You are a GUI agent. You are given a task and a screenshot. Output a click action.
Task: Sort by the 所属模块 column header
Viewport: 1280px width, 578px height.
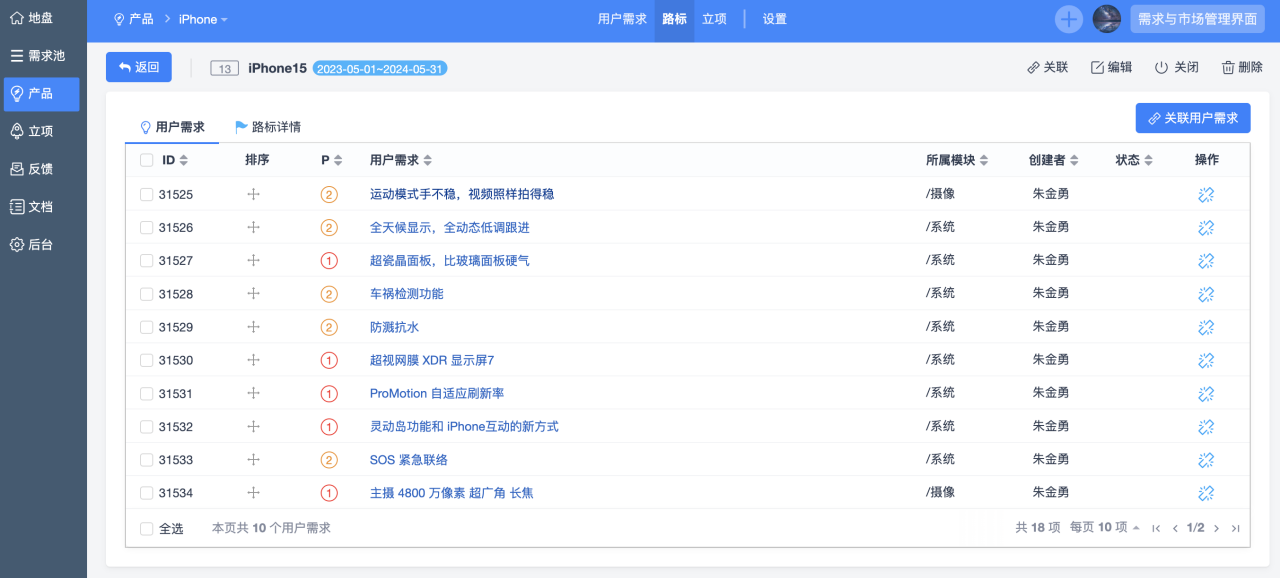pyautogui.click(x=956, y=160)
